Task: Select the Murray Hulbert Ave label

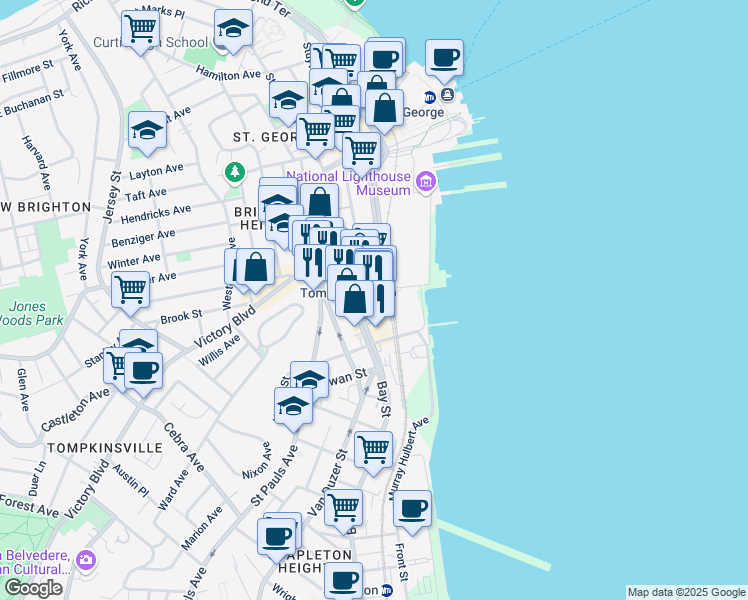Action: (408, 459)
